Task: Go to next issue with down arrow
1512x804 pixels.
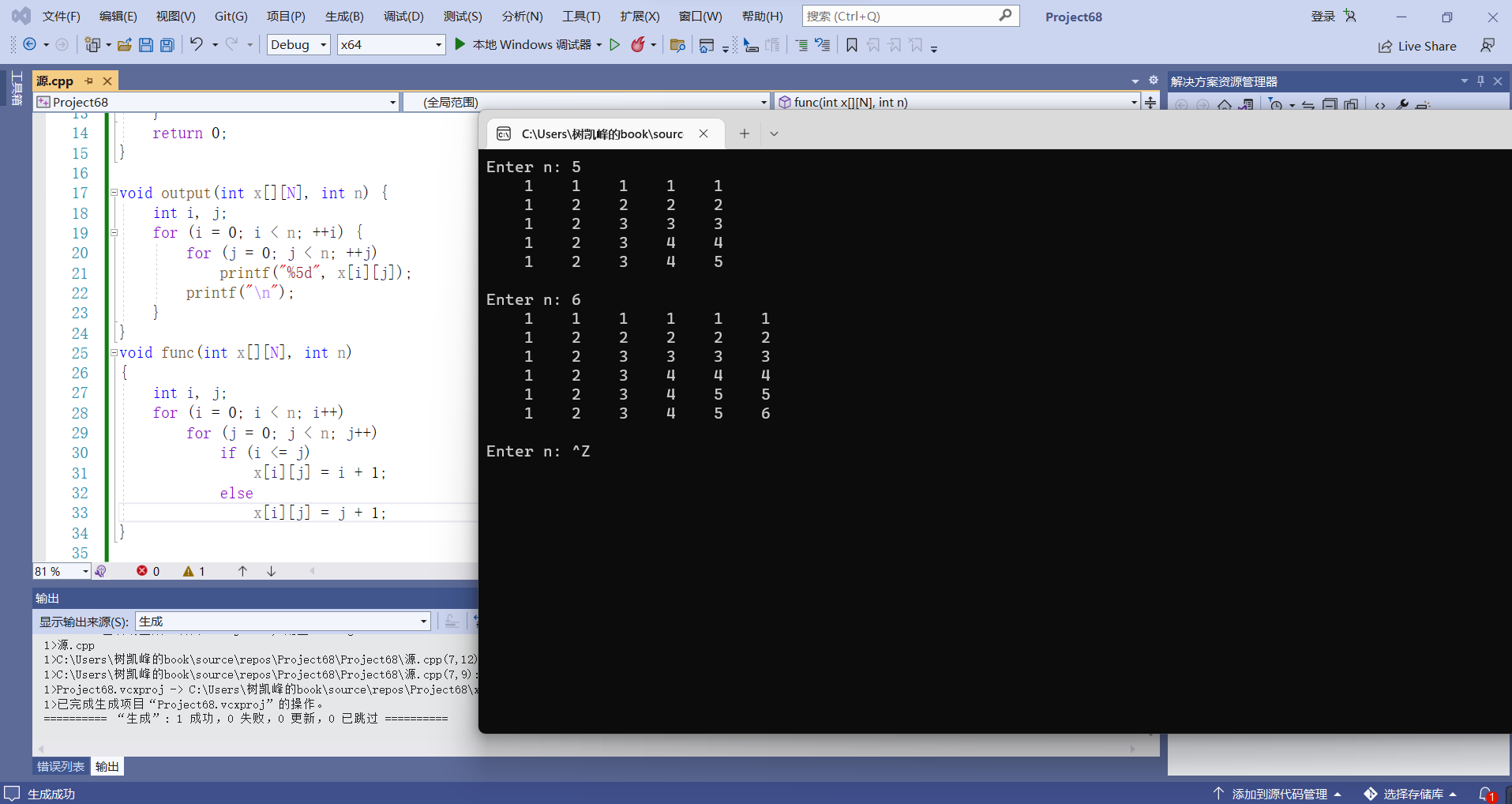Action: point(271,571)
